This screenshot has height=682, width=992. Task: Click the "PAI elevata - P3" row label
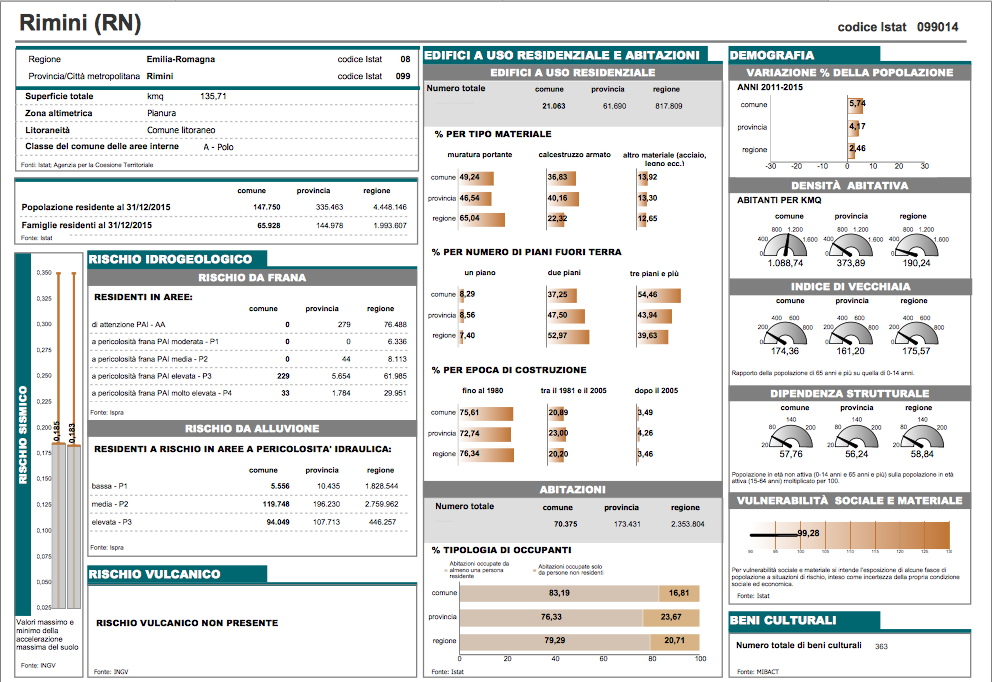152,376
